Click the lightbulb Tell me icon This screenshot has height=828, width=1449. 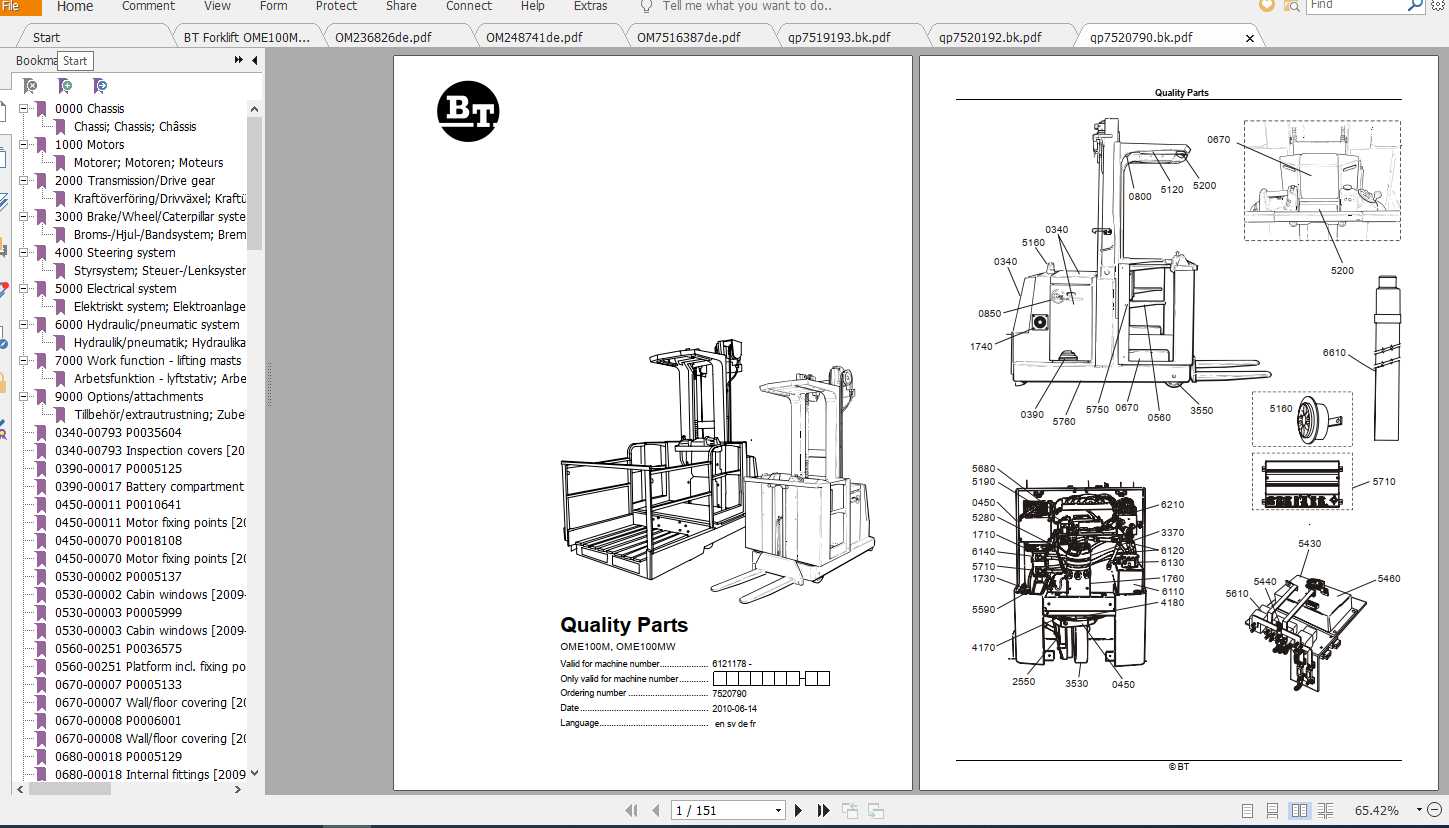point(646,6)
